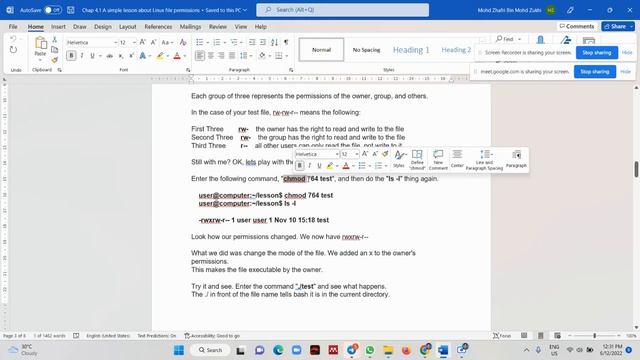
Task: Toggle Underline in the floating mini toolbar
Action: click(319, 165)
